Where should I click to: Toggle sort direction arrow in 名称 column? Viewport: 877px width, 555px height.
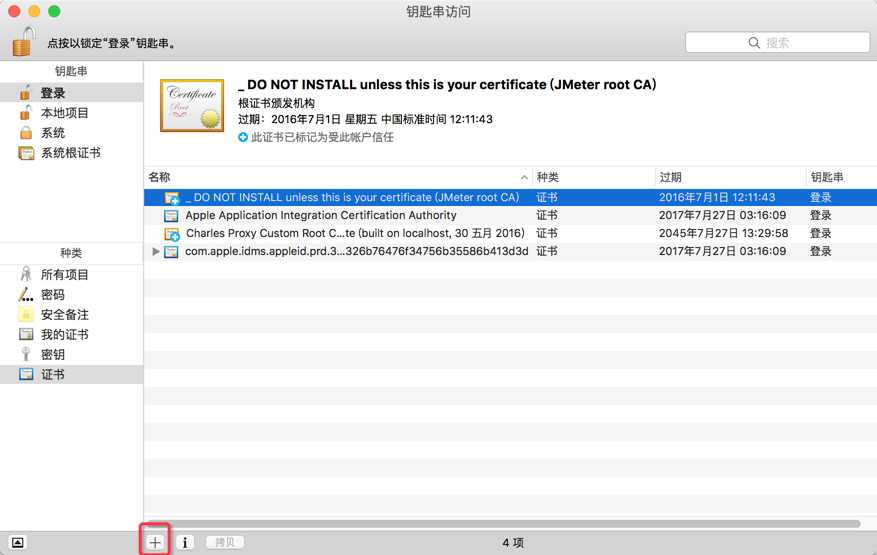(524, 177)
